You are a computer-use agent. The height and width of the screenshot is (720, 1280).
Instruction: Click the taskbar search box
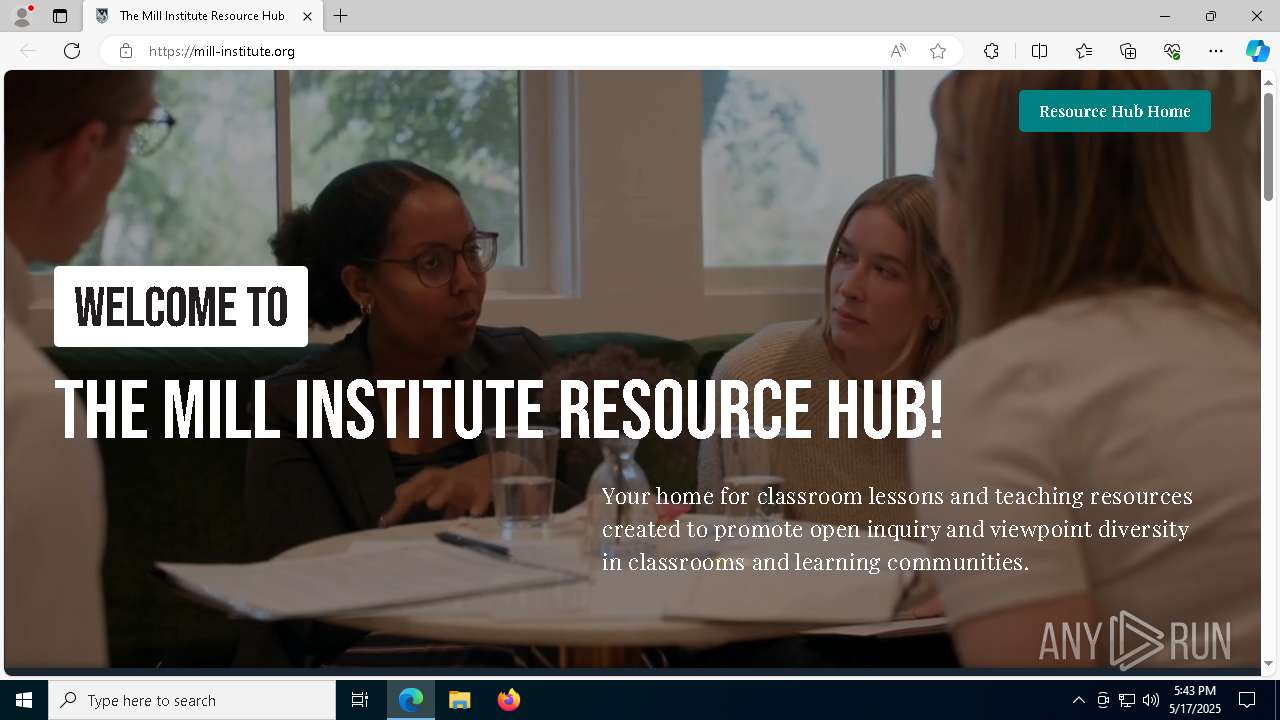click(192, 700)
